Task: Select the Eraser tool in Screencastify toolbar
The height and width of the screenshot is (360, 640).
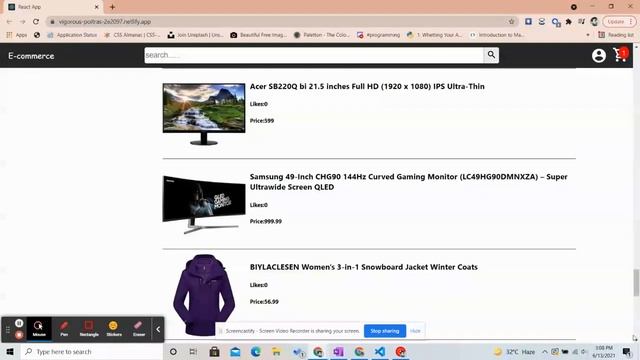Action: coord(139,329)
